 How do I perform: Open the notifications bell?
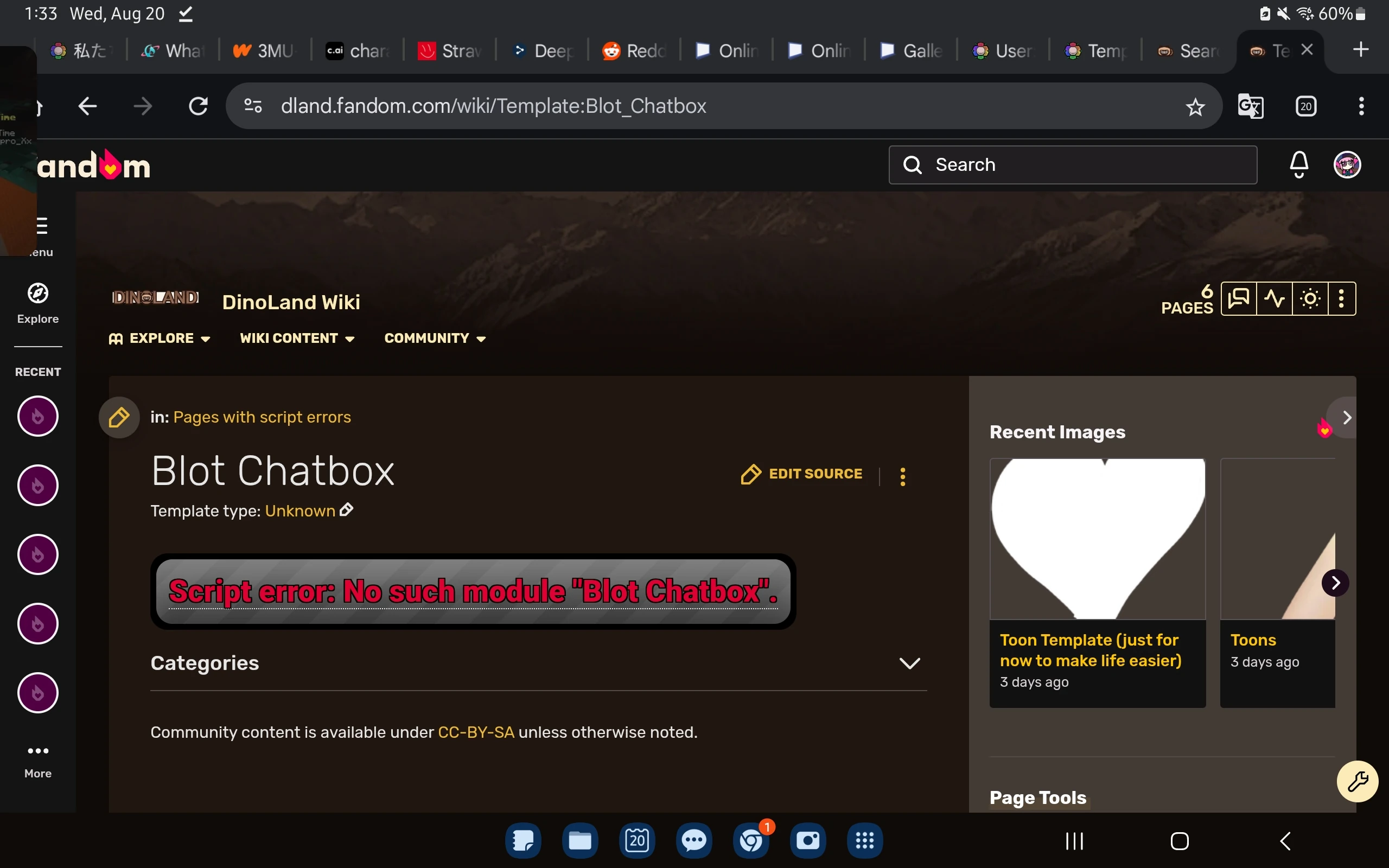(x=1298, y=164)
